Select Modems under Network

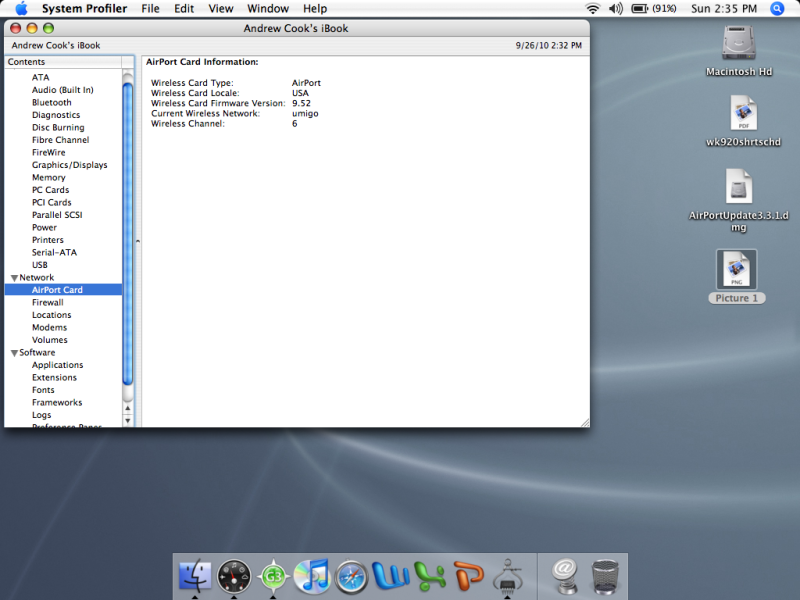pyautogui.click(x=49, y=328)
